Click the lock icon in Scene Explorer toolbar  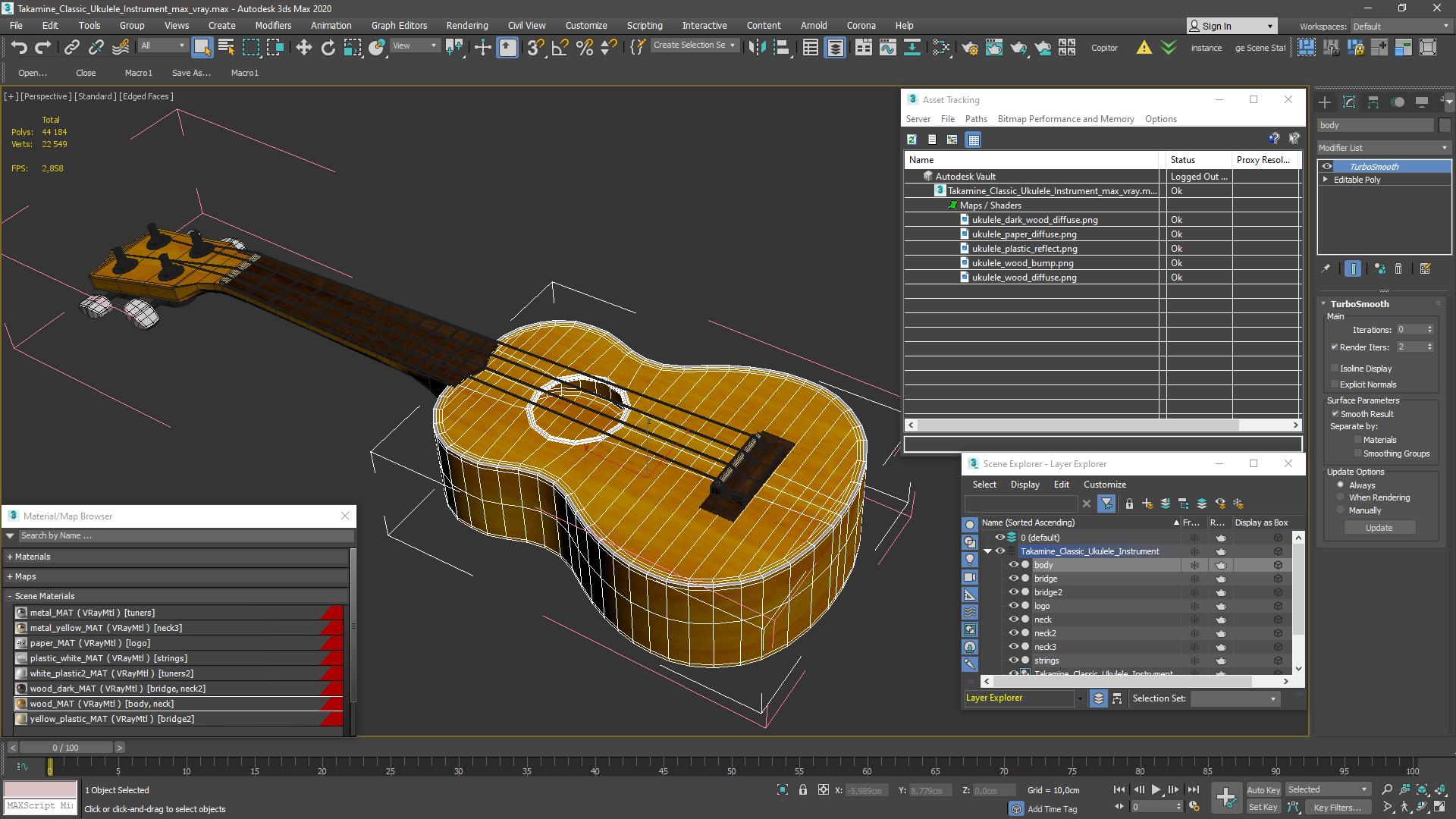[x=1129, y=504]
